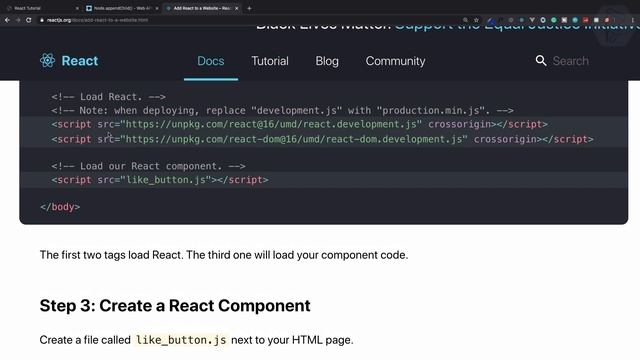Click the inline like_button.js code text
The height and width of the screenshot is (360, 640).
[181, 340]
